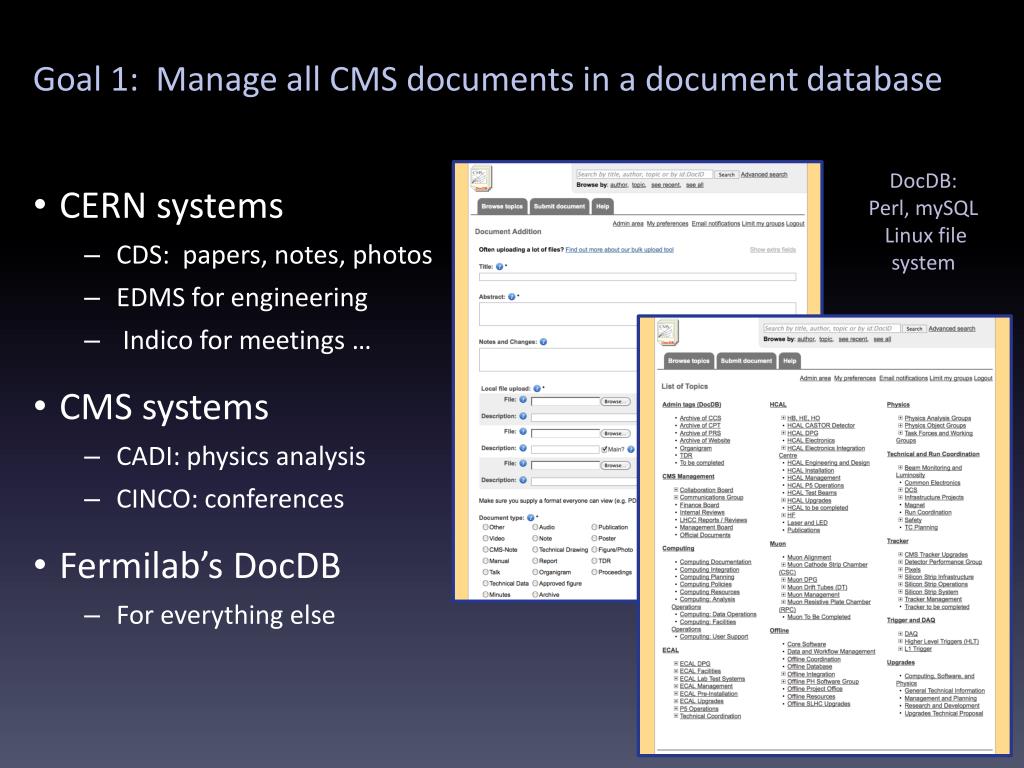This screenshot has width=1024, height=768.
Task: Click Logout on List of Topics page
Action: [983, 378]
